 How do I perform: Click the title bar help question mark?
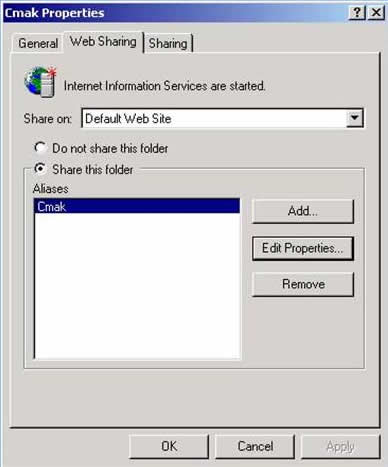(356, 13)
